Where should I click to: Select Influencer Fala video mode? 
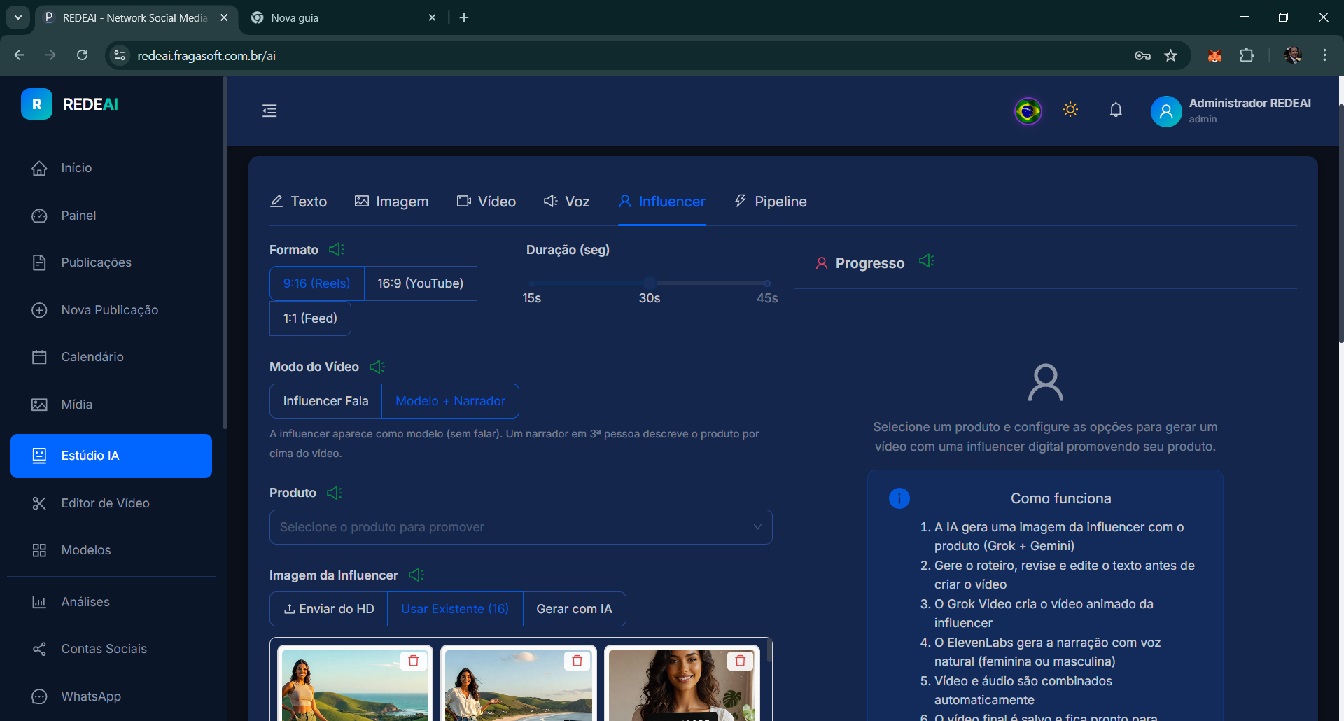pyautogui.click(x=326, y=401)
